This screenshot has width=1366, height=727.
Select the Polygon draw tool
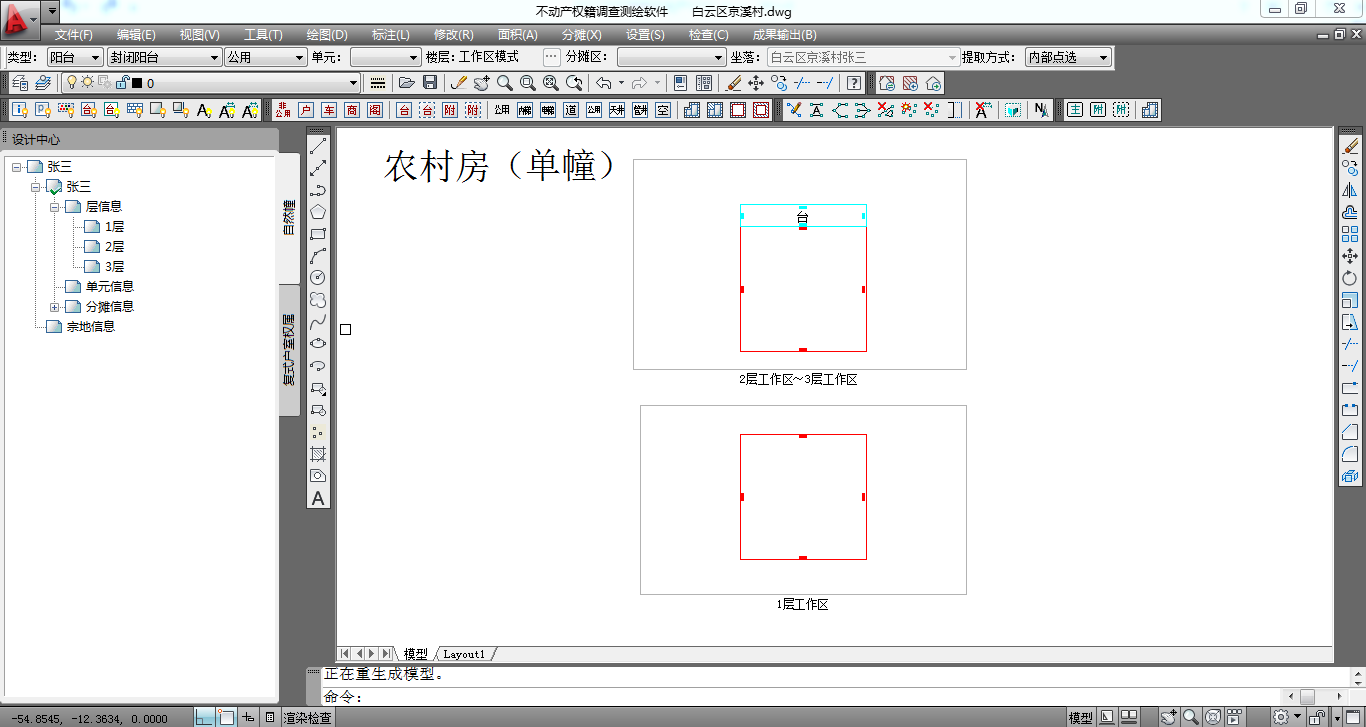(318, 212)
